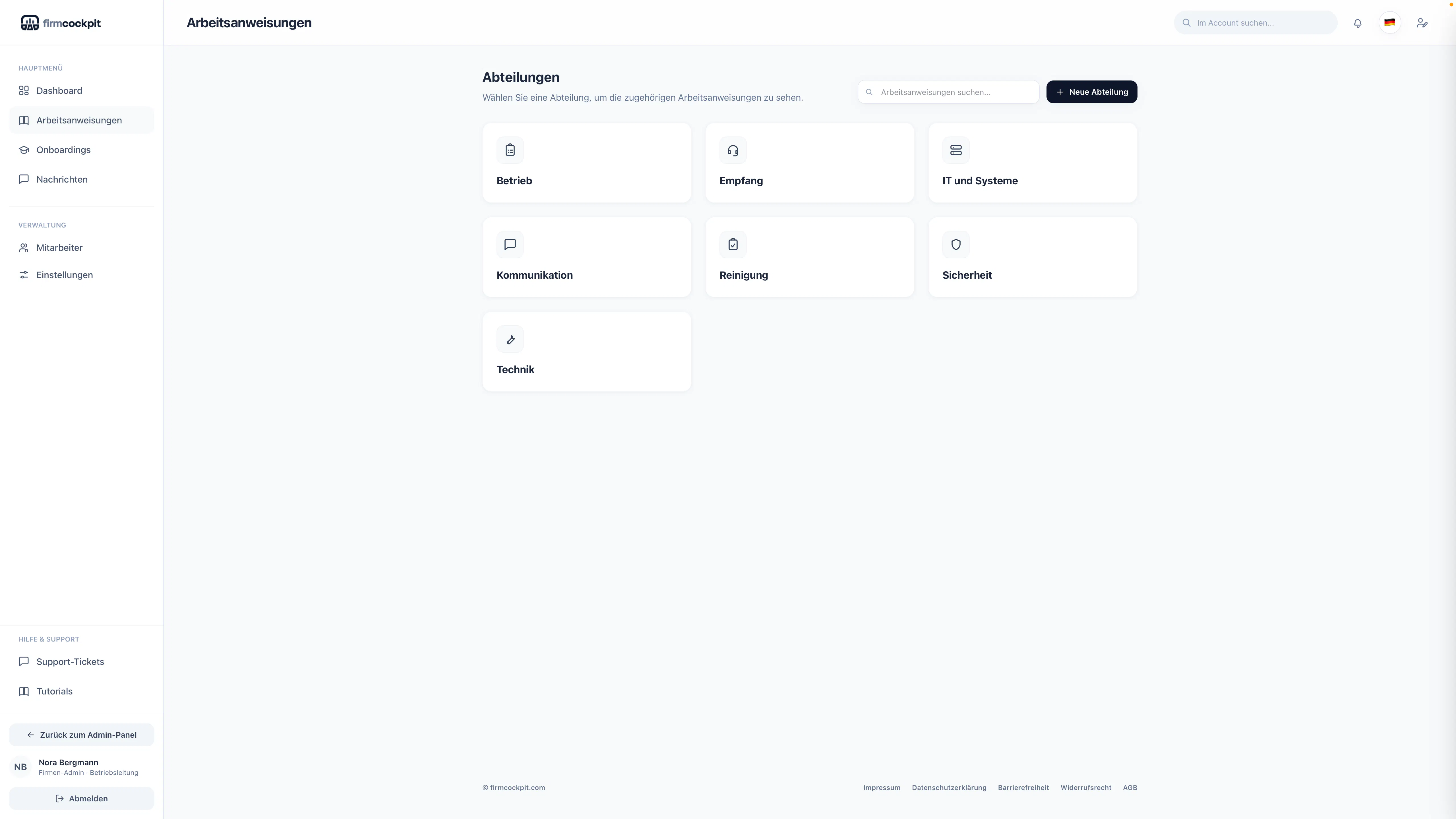Click Abmelden to log out
Screen dimensions: 1456x819
click(81, 799)
